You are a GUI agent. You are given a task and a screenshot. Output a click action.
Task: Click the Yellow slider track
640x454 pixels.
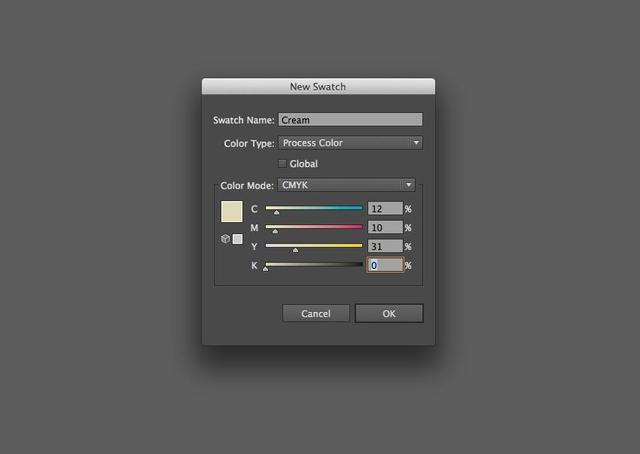point(314,245)
